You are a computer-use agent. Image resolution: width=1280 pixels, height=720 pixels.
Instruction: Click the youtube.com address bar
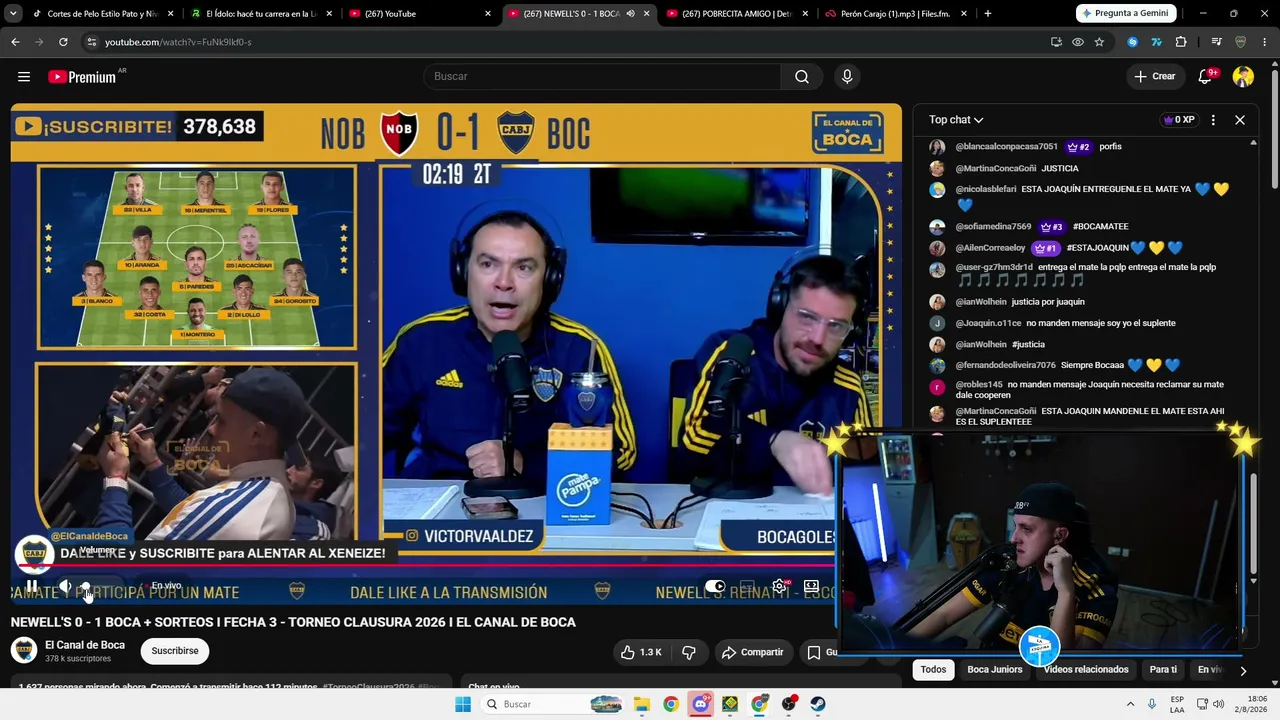(x=560, y=42)
